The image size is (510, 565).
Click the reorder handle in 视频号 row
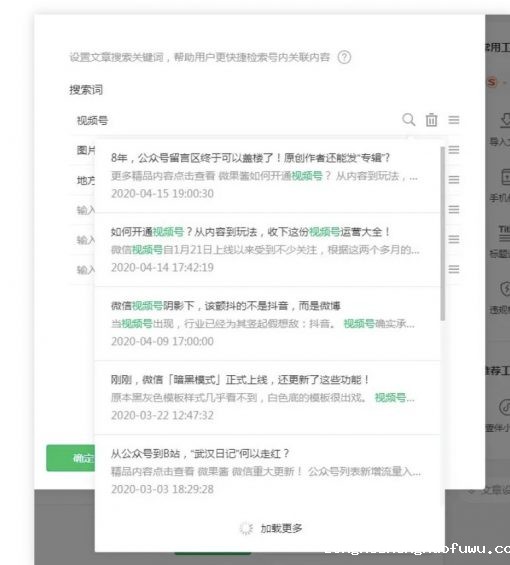click(454, 120)
